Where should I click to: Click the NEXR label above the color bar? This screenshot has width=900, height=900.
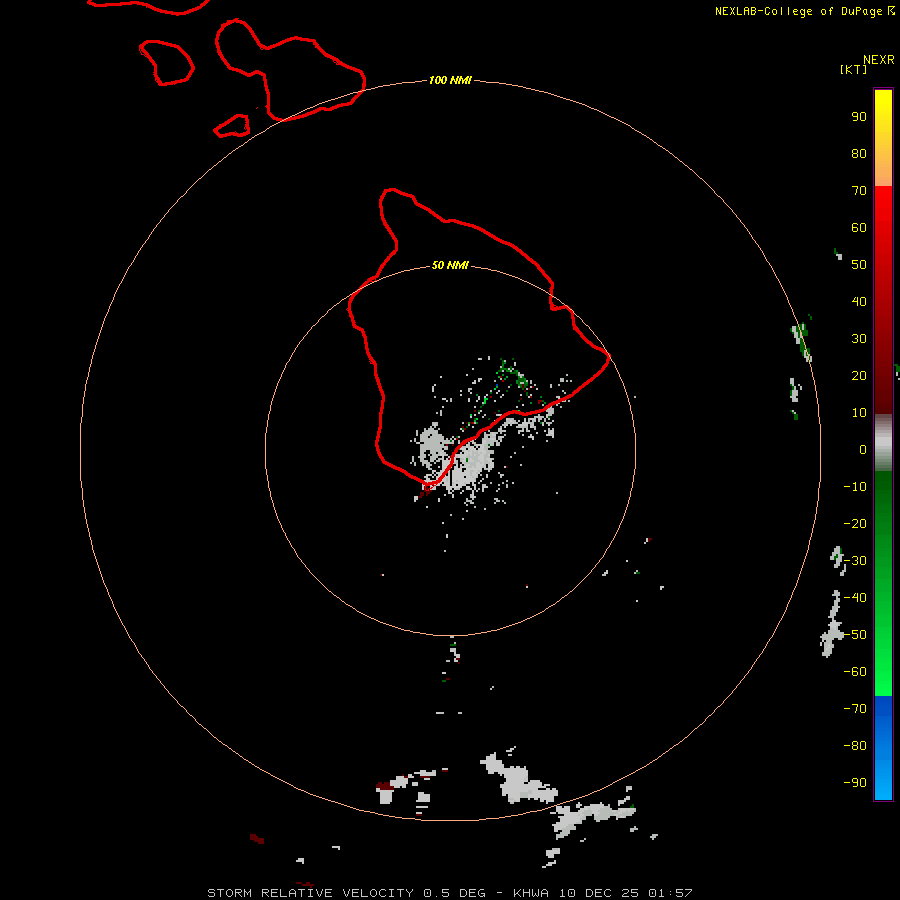(x=879, y=60)
